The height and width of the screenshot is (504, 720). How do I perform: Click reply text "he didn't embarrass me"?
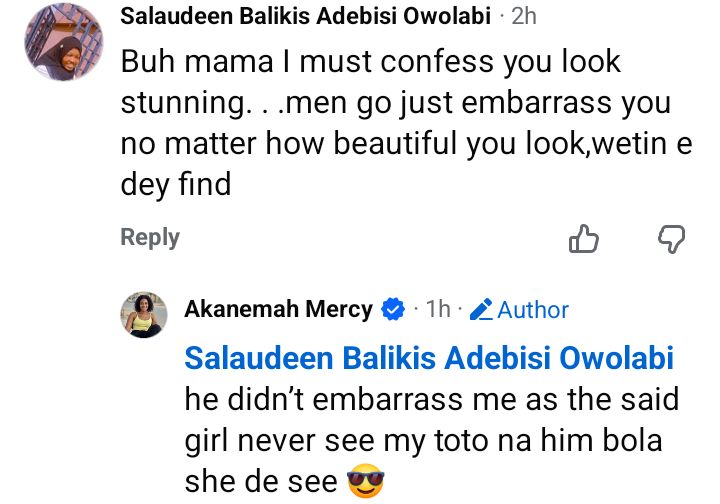[430, 400]
